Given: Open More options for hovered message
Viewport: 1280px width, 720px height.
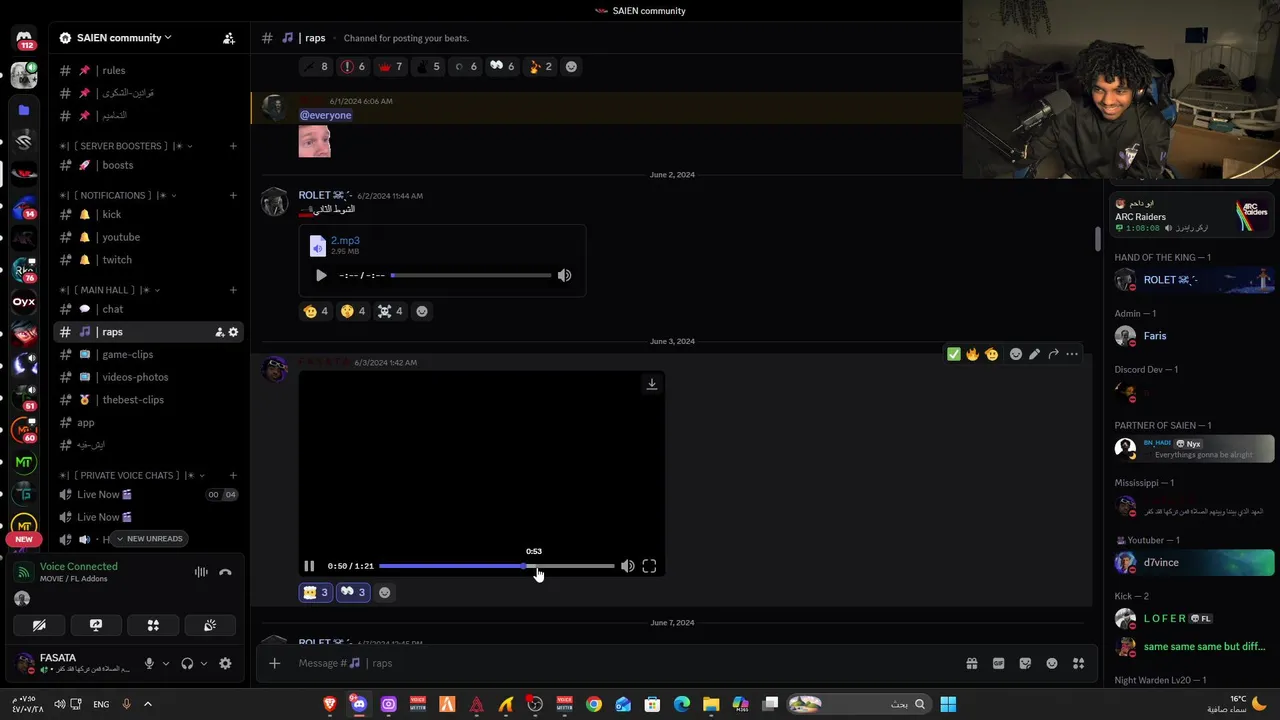Looking at the screenshot, I should point(1072,354).
